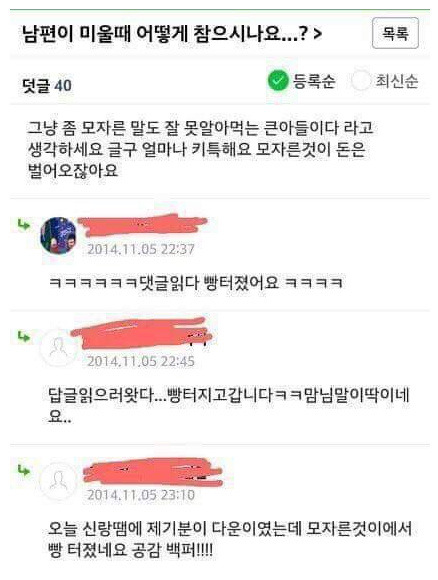Click reply arrow icon of 22:37 comment
This screenshot has height=580, width=438.
point(24,225)
